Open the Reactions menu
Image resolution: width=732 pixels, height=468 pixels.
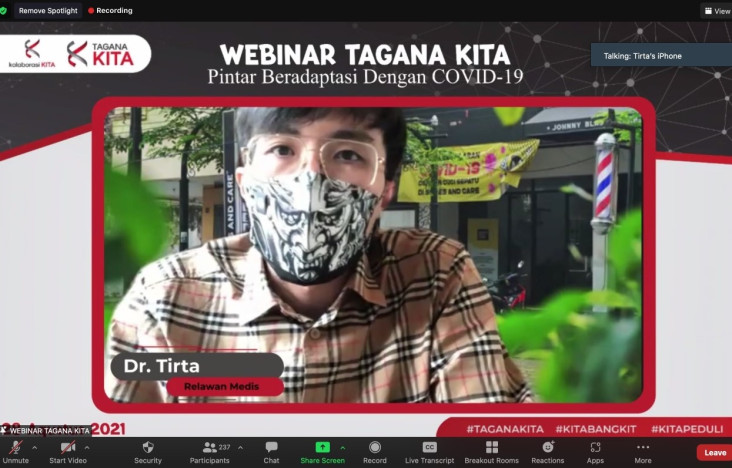click(x=548, y=452)
